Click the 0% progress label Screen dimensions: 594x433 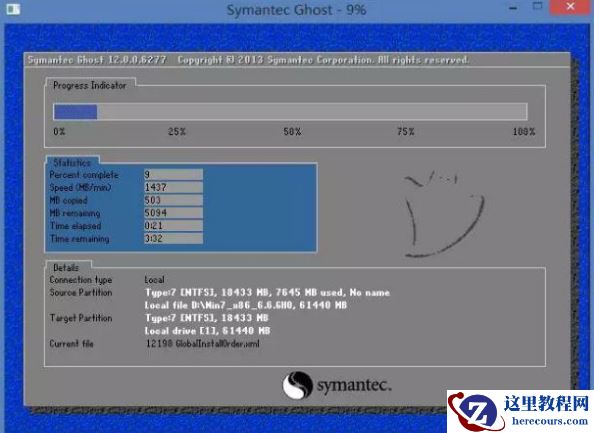click(59, 132)
